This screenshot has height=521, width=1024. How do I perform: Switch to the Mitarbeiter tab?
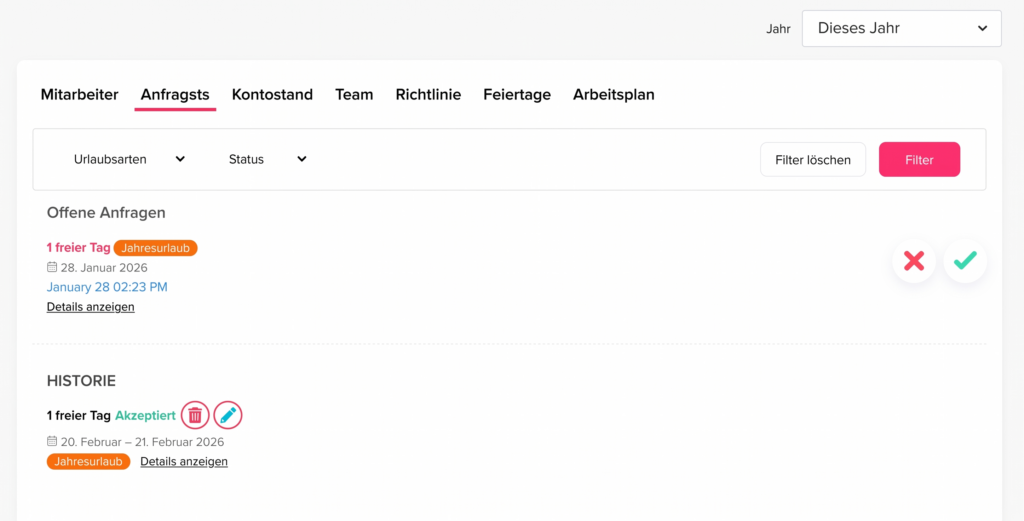79,95
